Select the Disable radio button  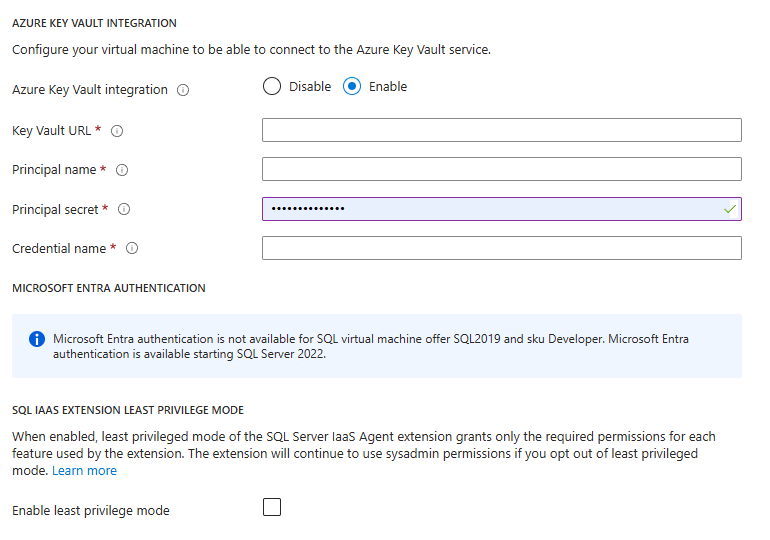point(272,87)
